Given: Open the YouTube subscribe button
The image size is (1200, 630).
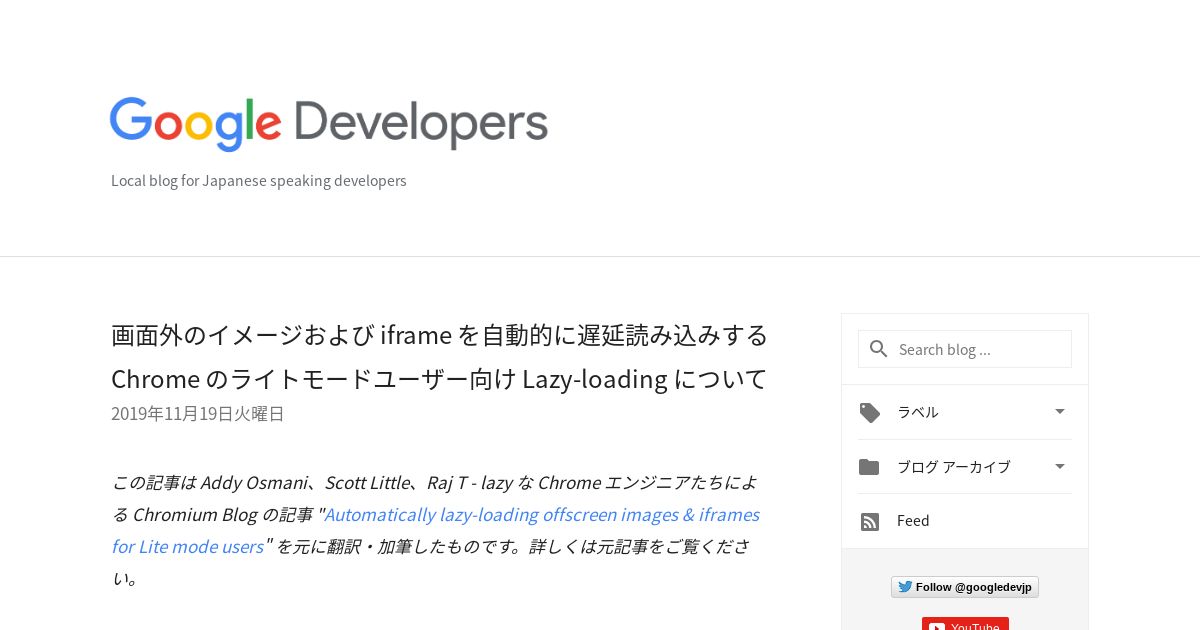Looking at the screenshot, I should pyautogui.click(x=965, y=624).
